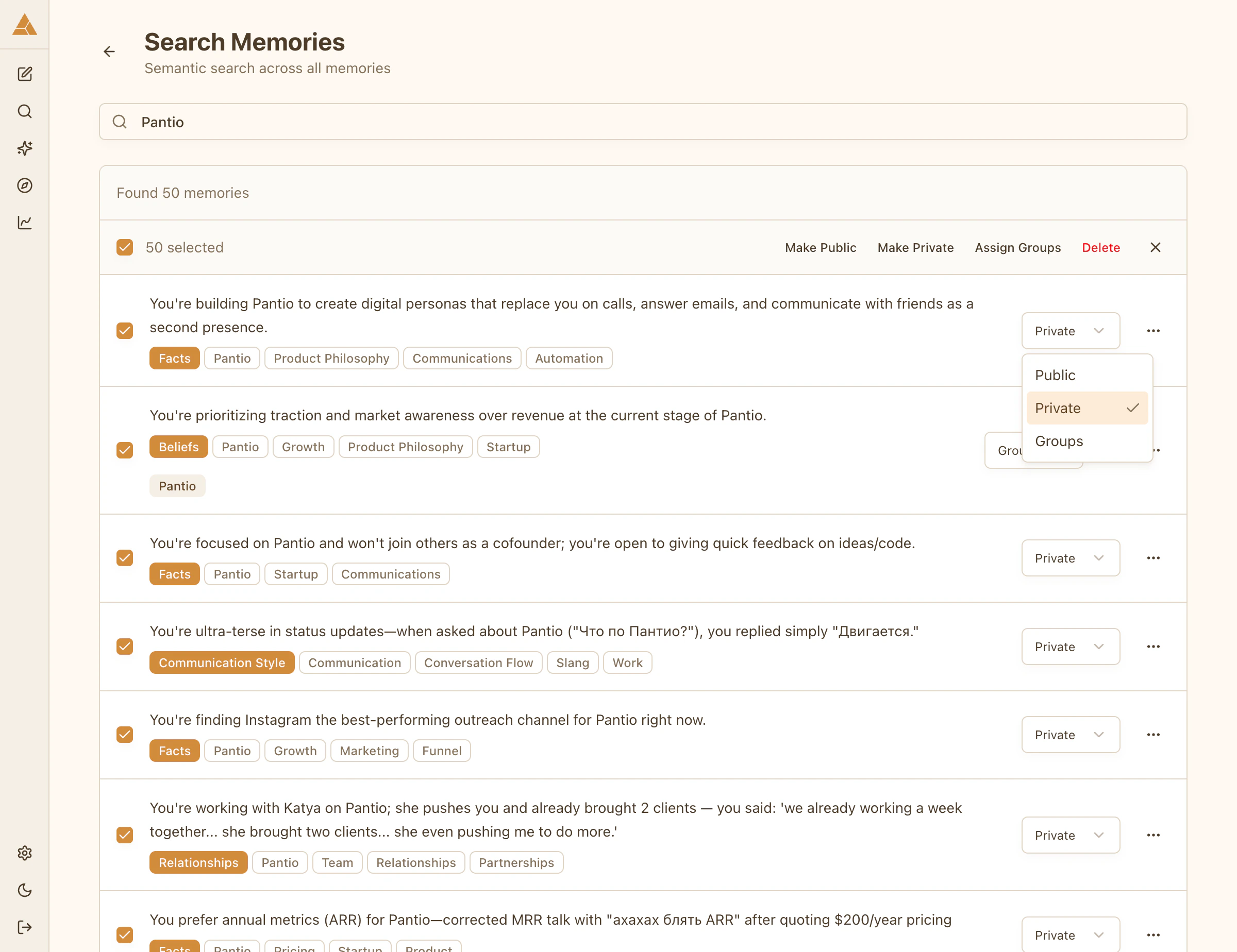Open new note compose icon in sidebar

click(24, 74)
